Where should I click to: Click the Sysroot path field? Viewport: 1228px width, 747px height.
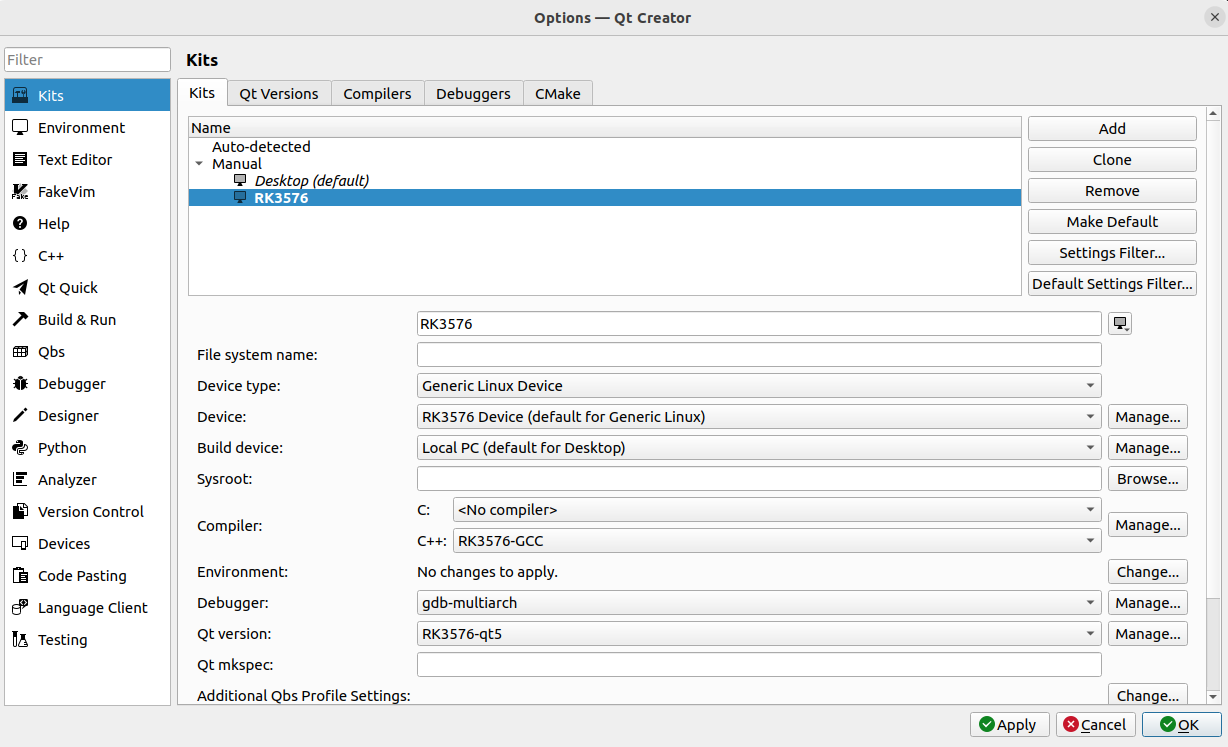point(759,479)
